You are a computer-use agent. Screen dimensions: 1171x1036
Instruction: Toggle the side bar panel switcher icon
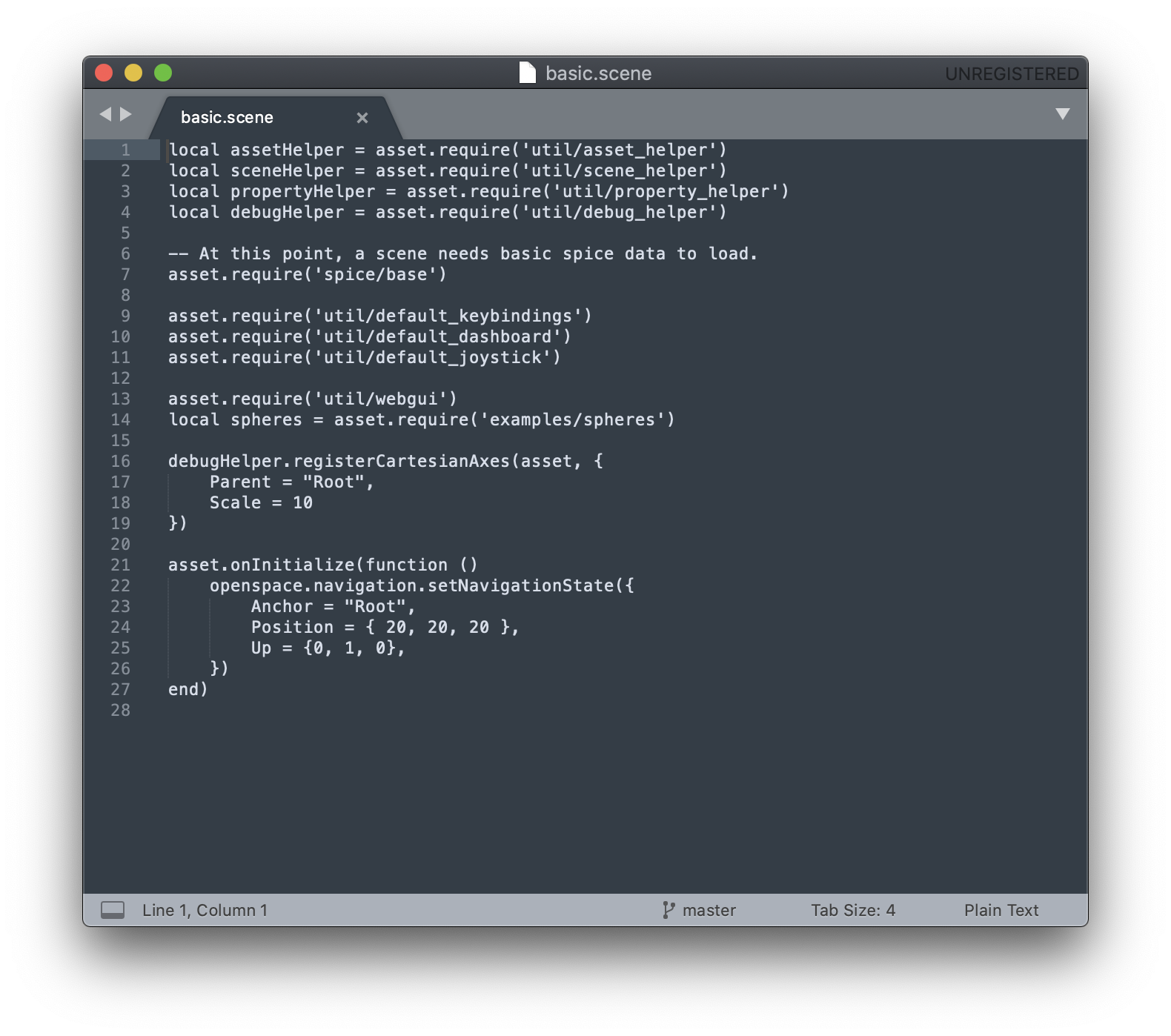pos(113,910)
